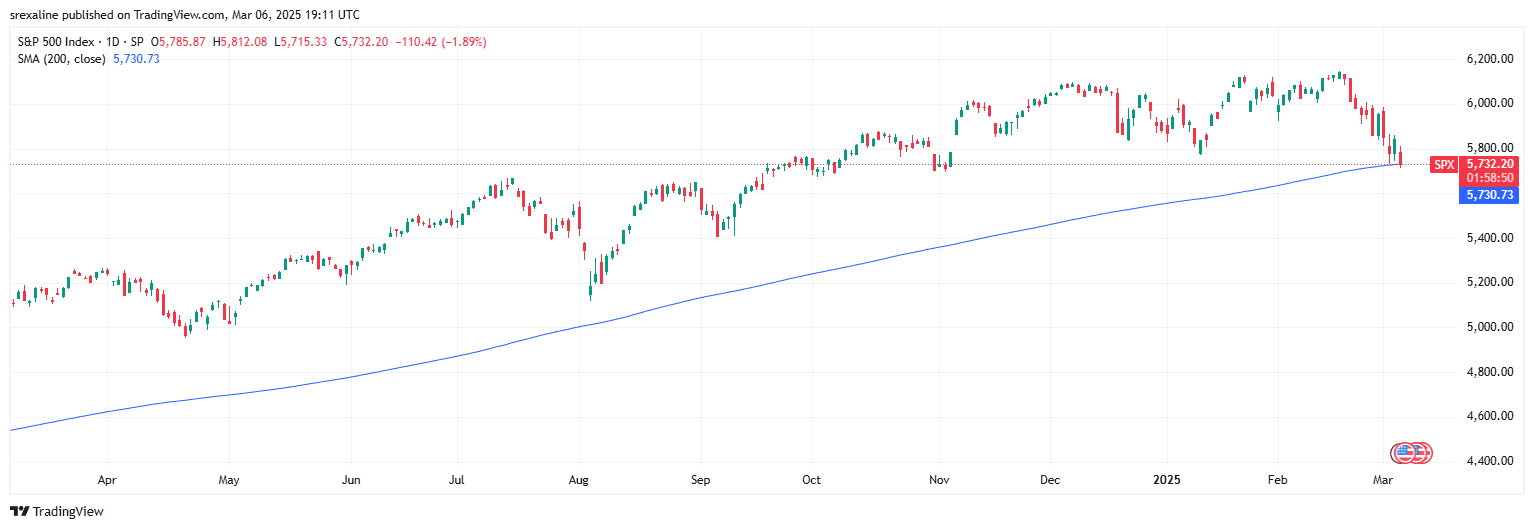Viewport: 1534px width, 529px height.
Task: Click the red SPX symbol label tag
Action: pos(1444,164)
